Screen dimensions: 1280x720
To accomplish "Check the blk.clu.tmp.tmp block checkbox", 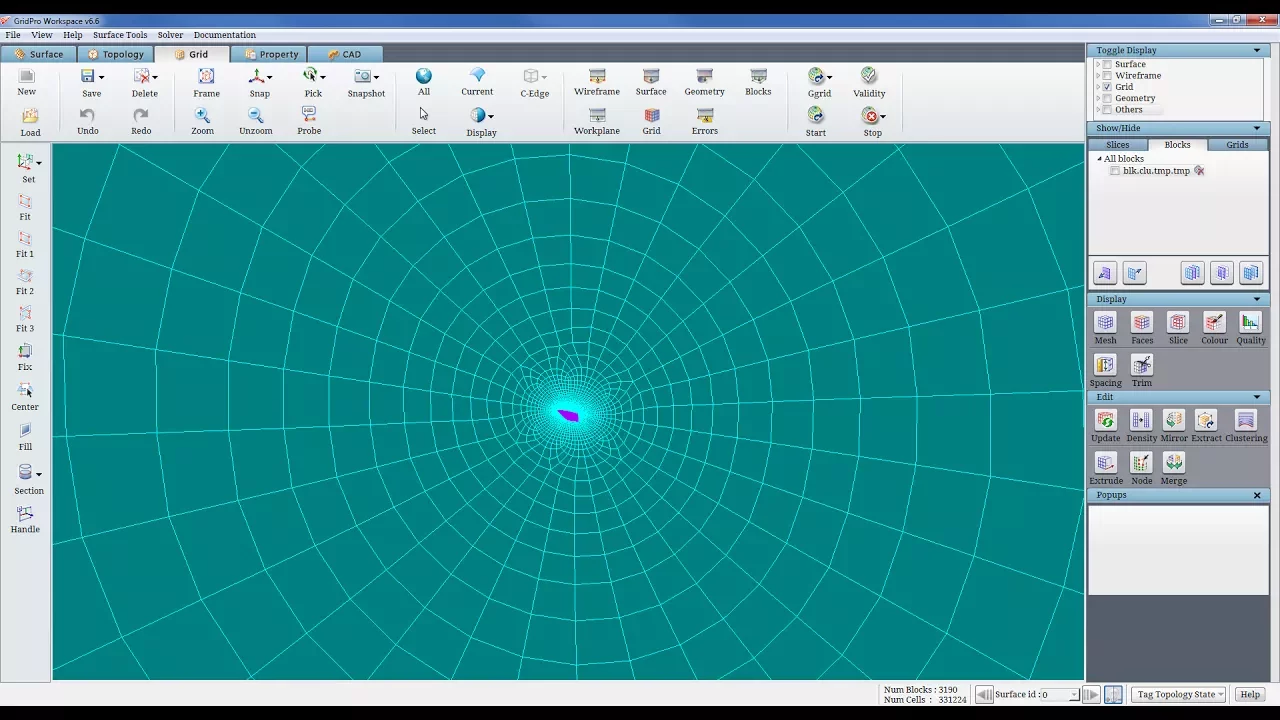I will coord(1115,171).
